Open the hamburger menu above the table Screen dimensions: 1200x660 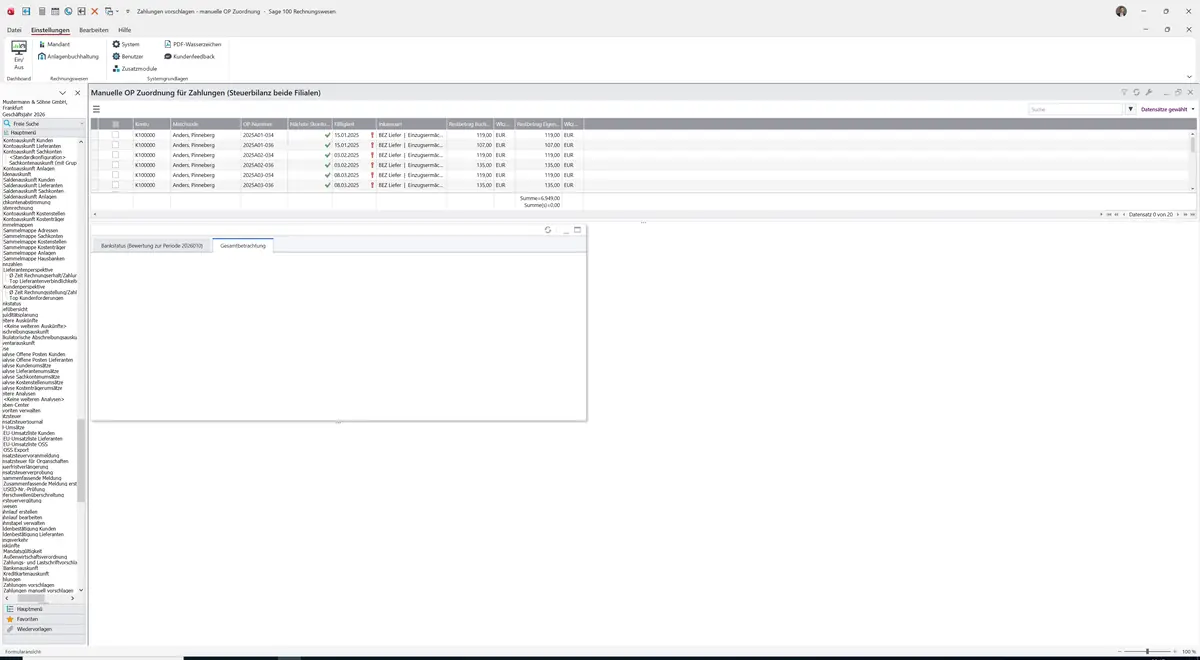click(97, 109)
